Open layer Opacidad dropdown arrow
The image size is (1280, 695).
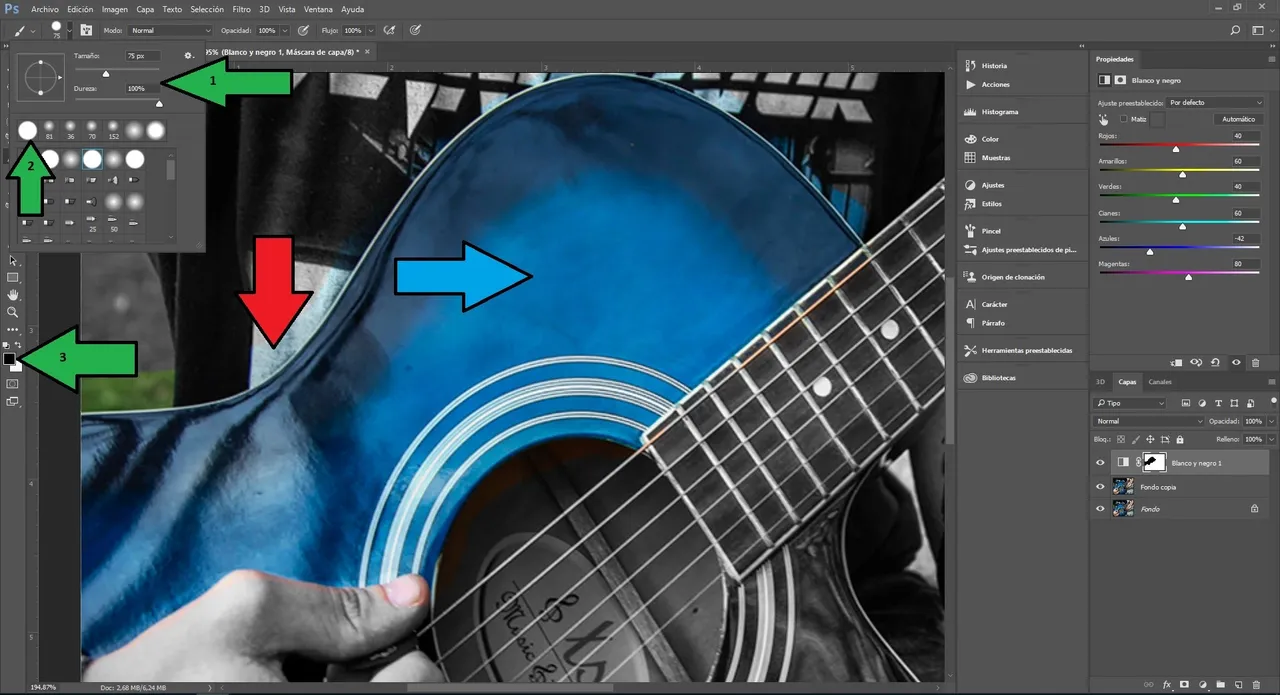pyautogui.click(x=1270, y=421)
